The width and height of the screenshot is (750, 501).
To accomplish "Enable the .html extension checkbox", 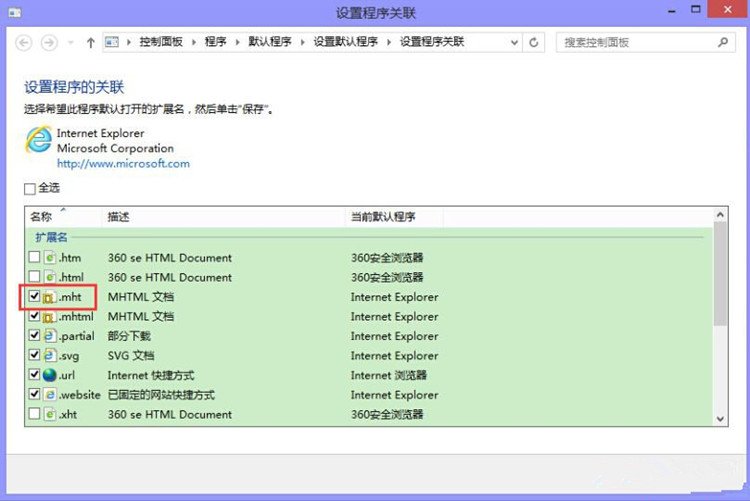I will click(x=34, y=277).
